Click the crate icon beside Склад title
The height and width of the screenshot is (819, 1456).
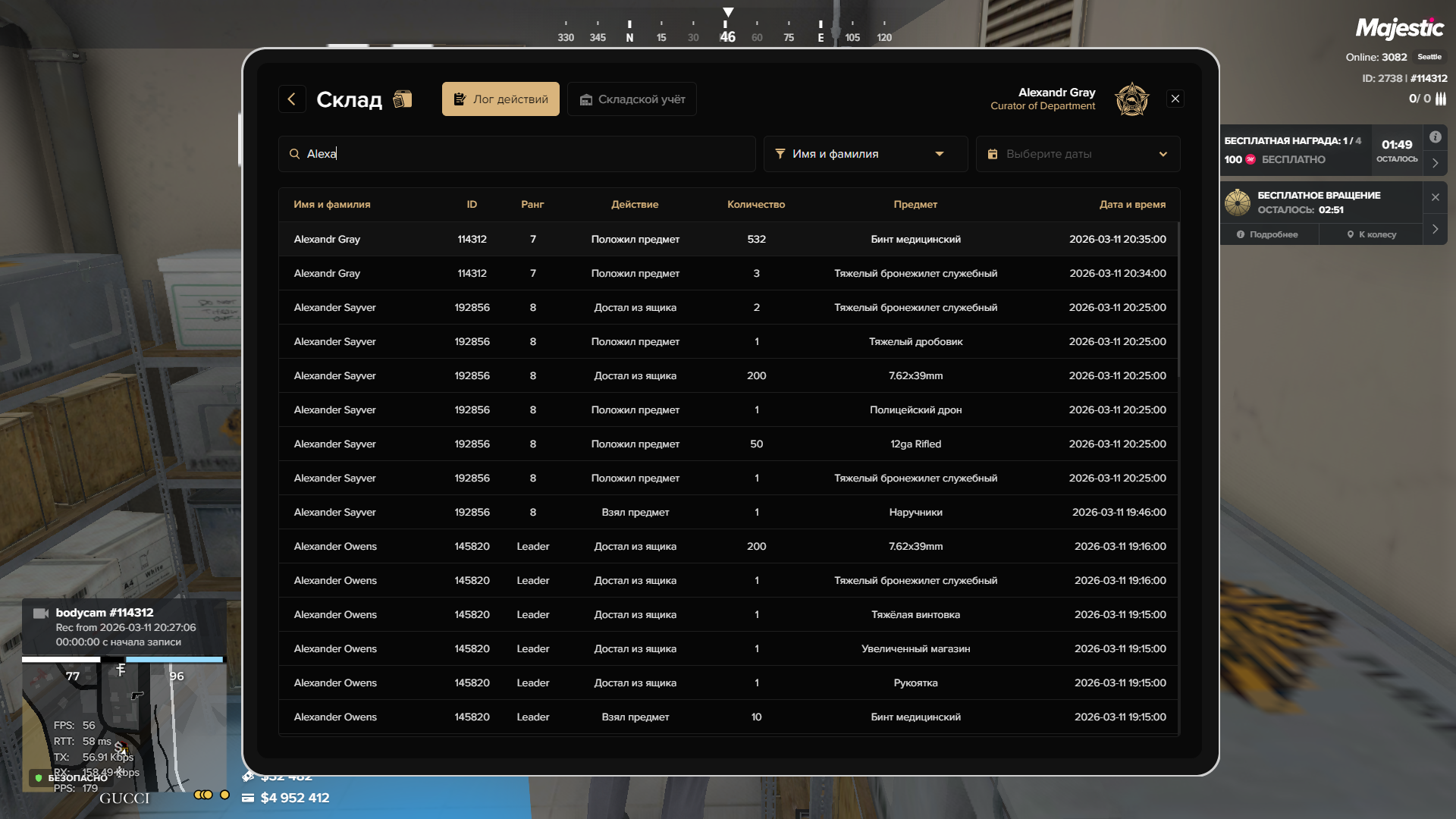coord(403,99)
